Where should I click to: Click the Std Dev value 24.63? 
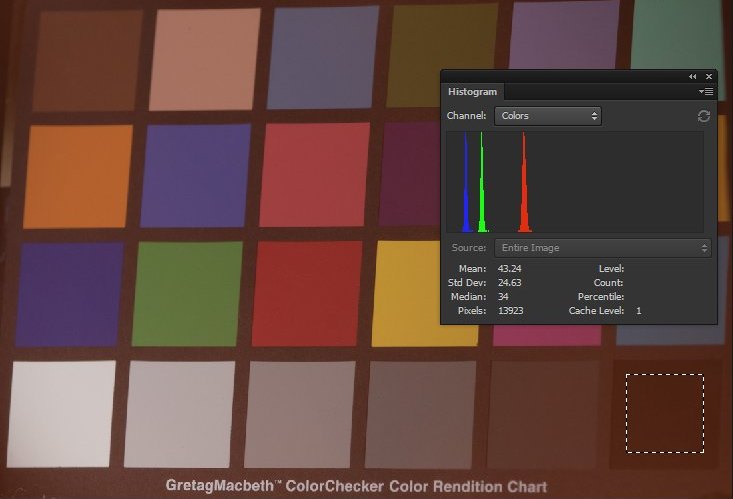pyautogui.click(x=510, y=283)
